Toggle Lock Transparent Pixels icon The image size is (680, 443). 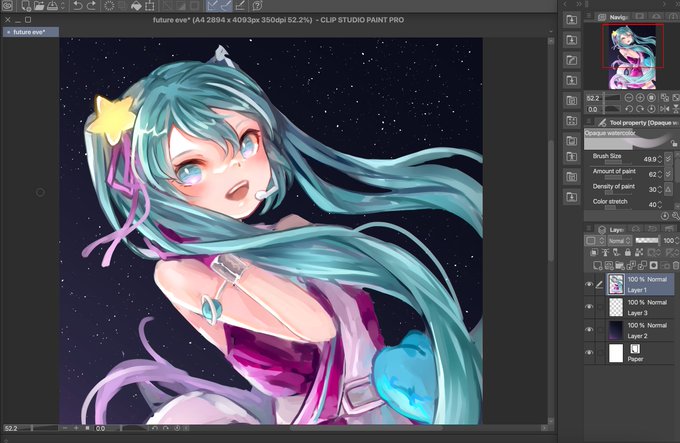[x=639, y=252]
